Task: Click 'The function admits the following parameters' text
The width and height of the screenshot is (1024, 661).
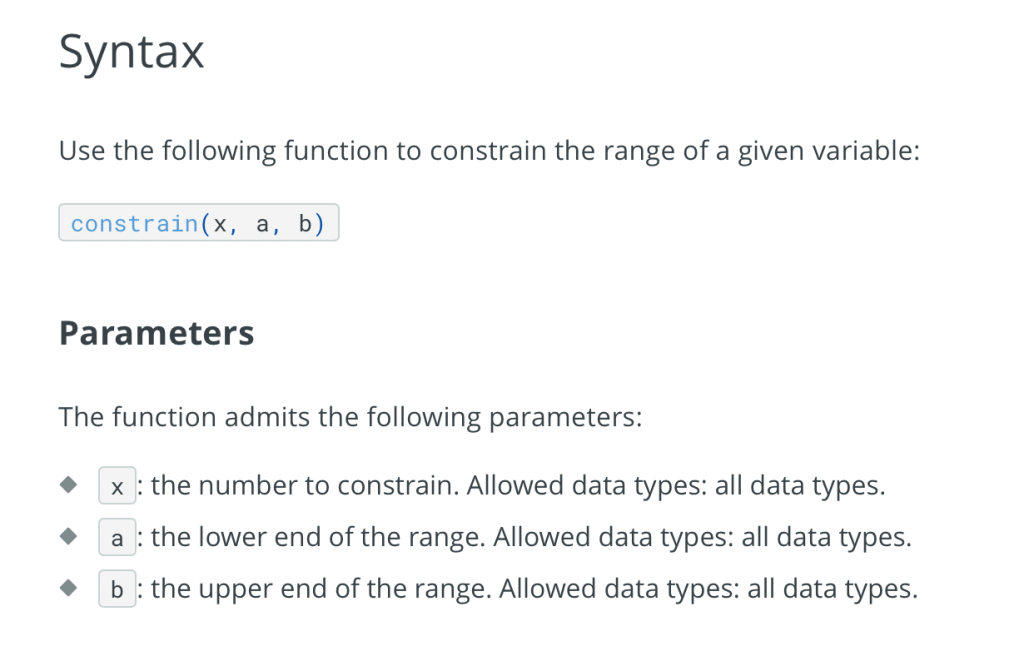Action: [350, 415]
